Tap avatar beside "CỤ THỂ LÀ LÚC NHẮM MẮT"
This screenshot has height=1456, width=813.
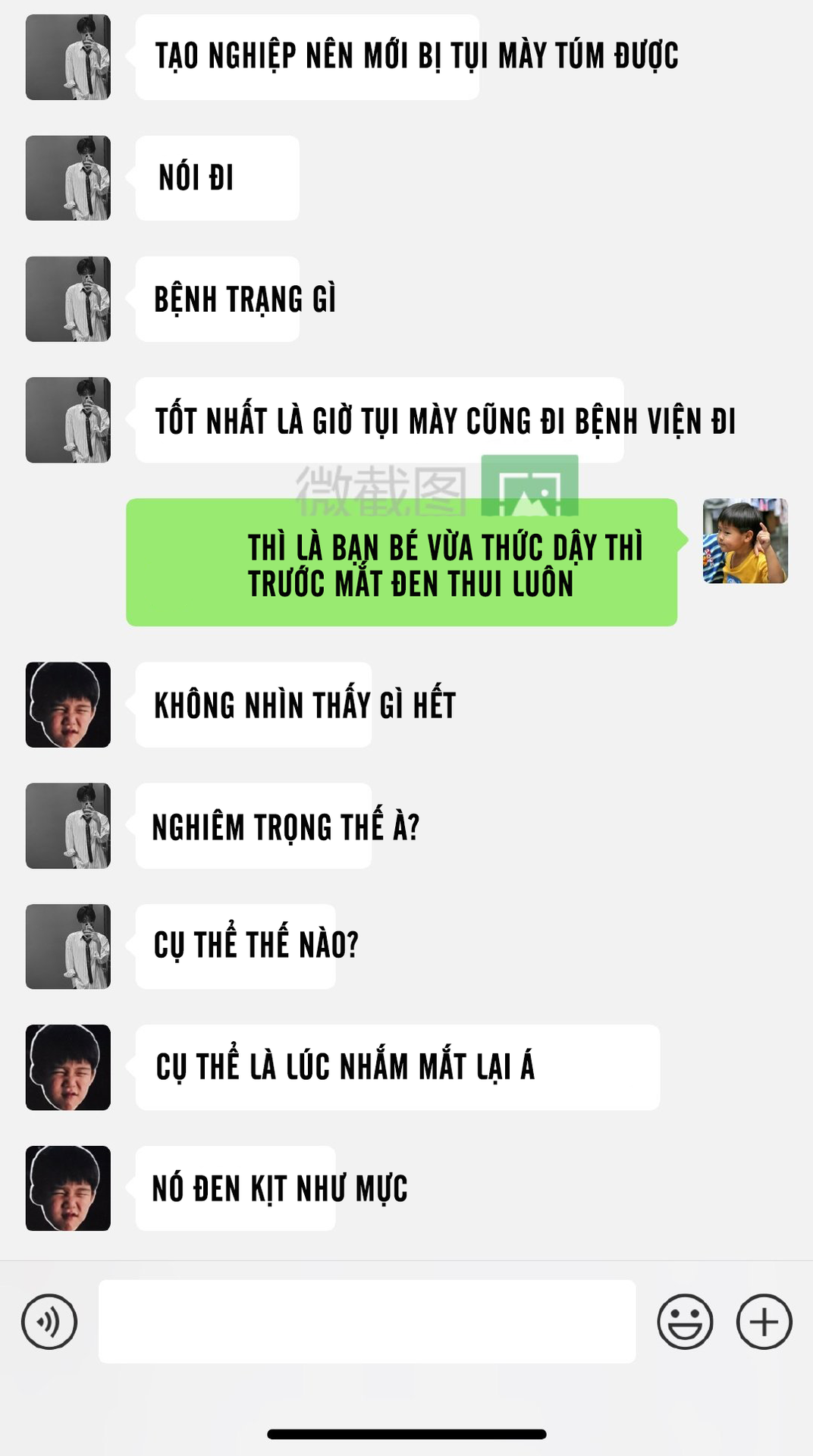click(x=68, y=1067)
